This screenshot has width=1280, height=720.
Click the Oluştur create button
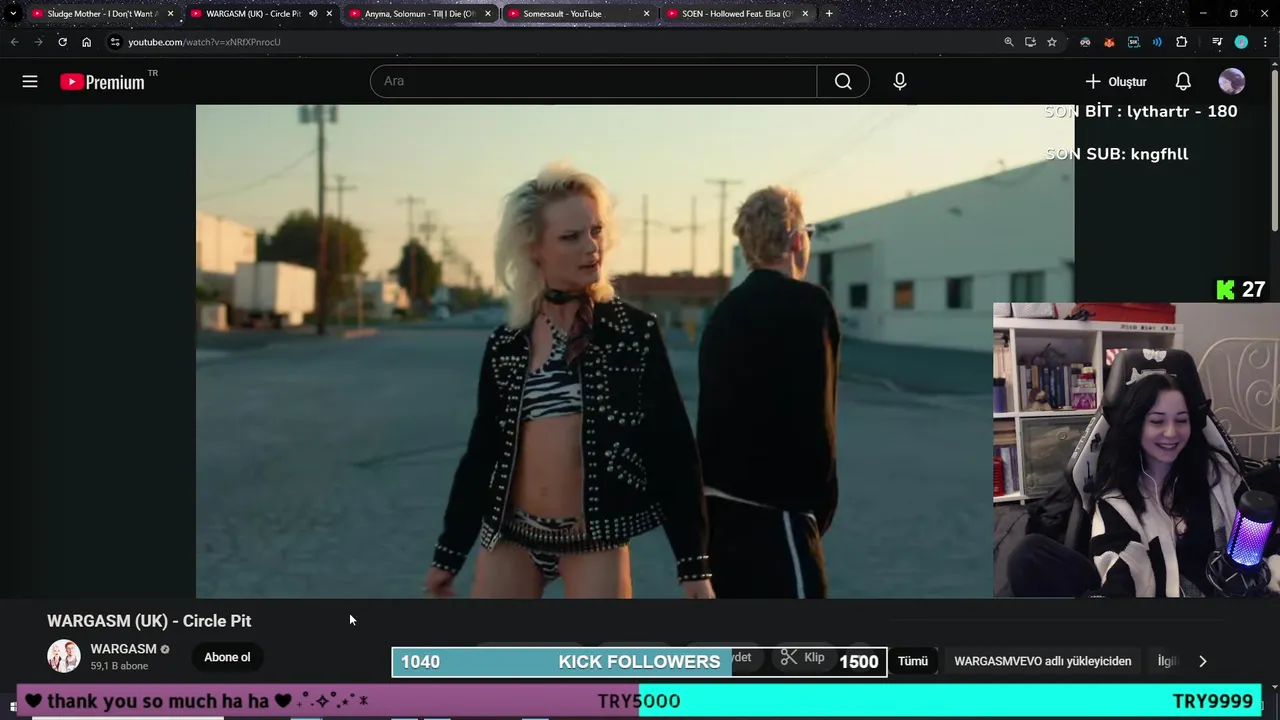[1116, 82]
